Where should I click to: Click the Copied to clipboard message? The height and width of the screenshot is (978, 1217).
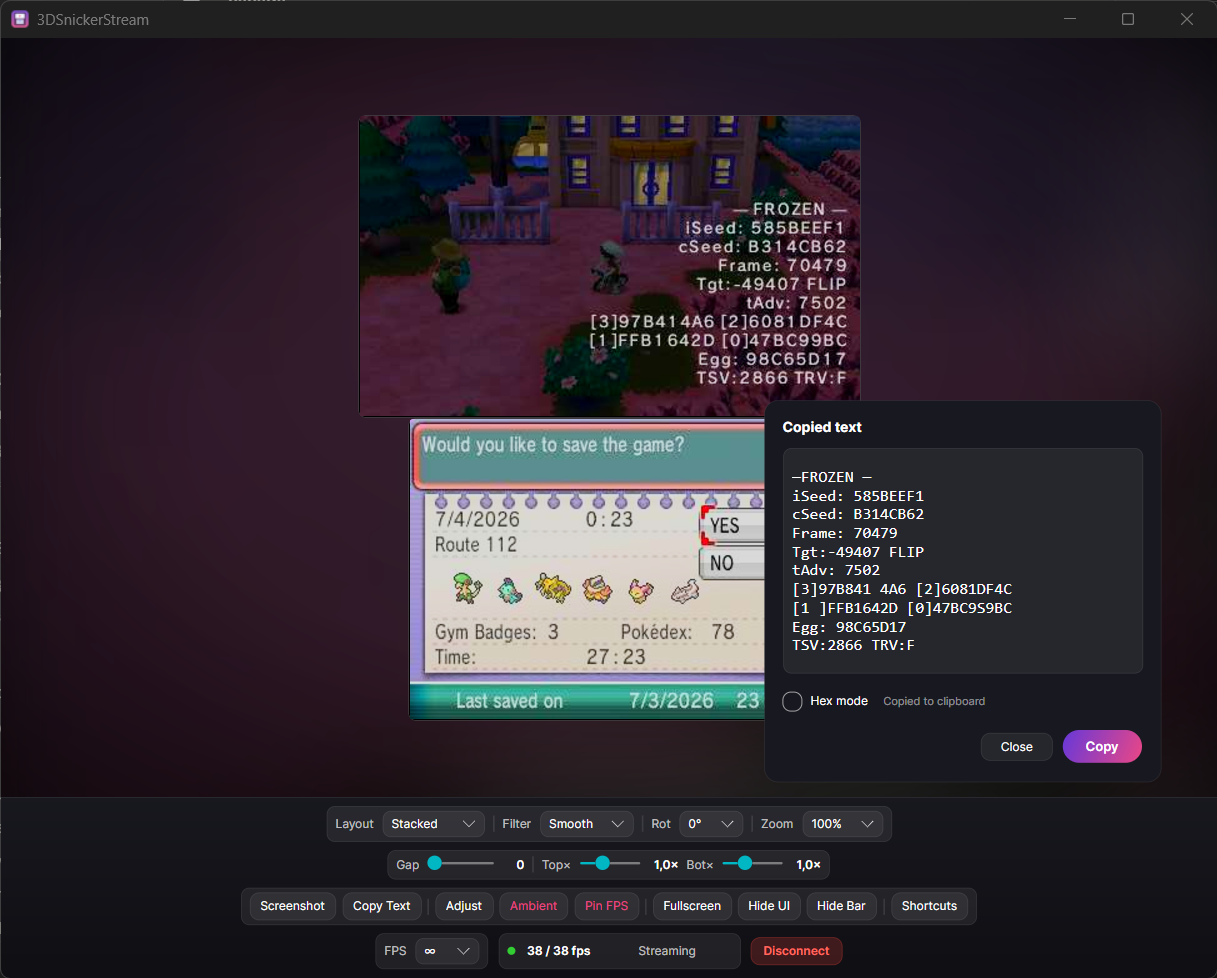click(x=934, y=701)
